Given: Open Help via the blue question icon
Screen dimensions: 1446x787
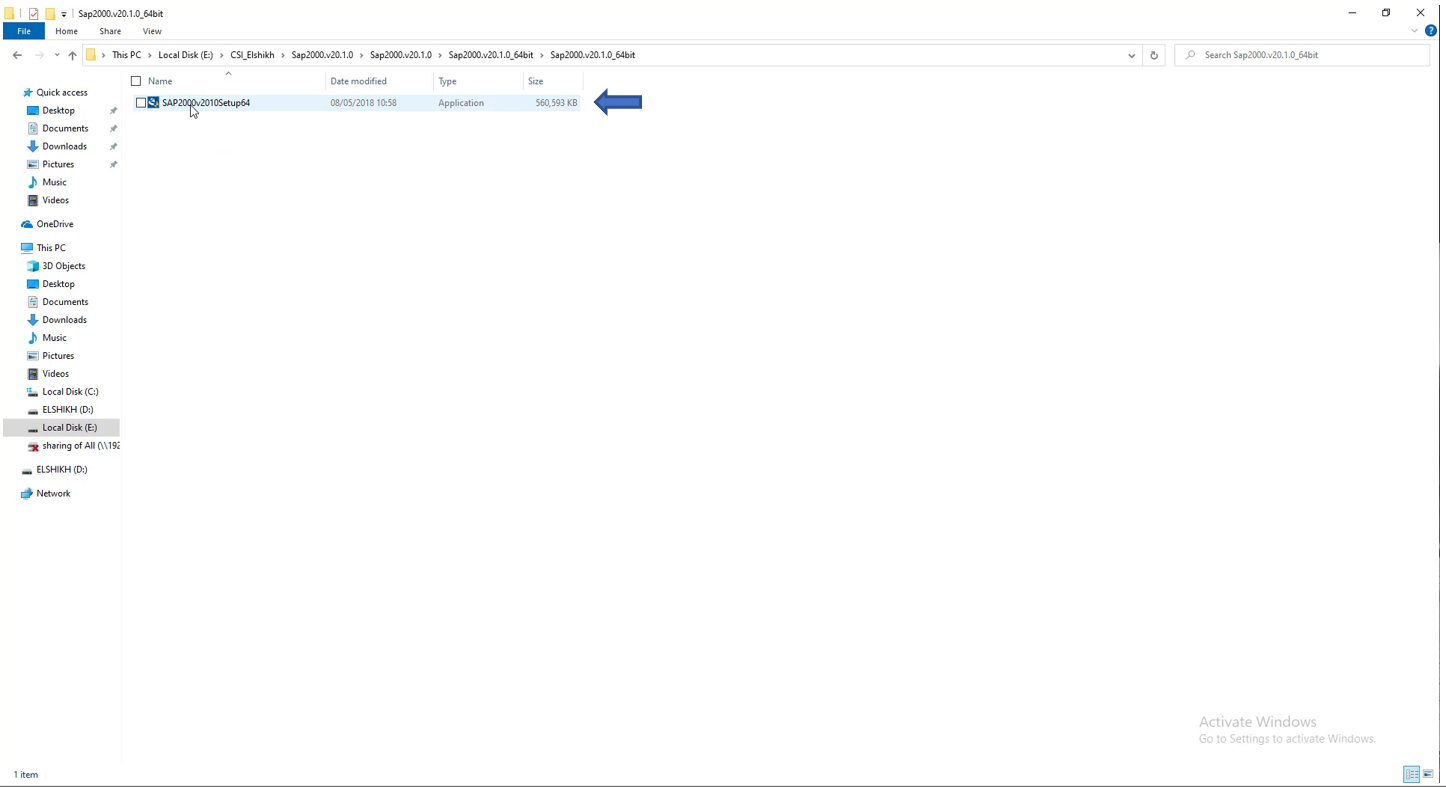Looking at the screenshot, I should 1430,31.
